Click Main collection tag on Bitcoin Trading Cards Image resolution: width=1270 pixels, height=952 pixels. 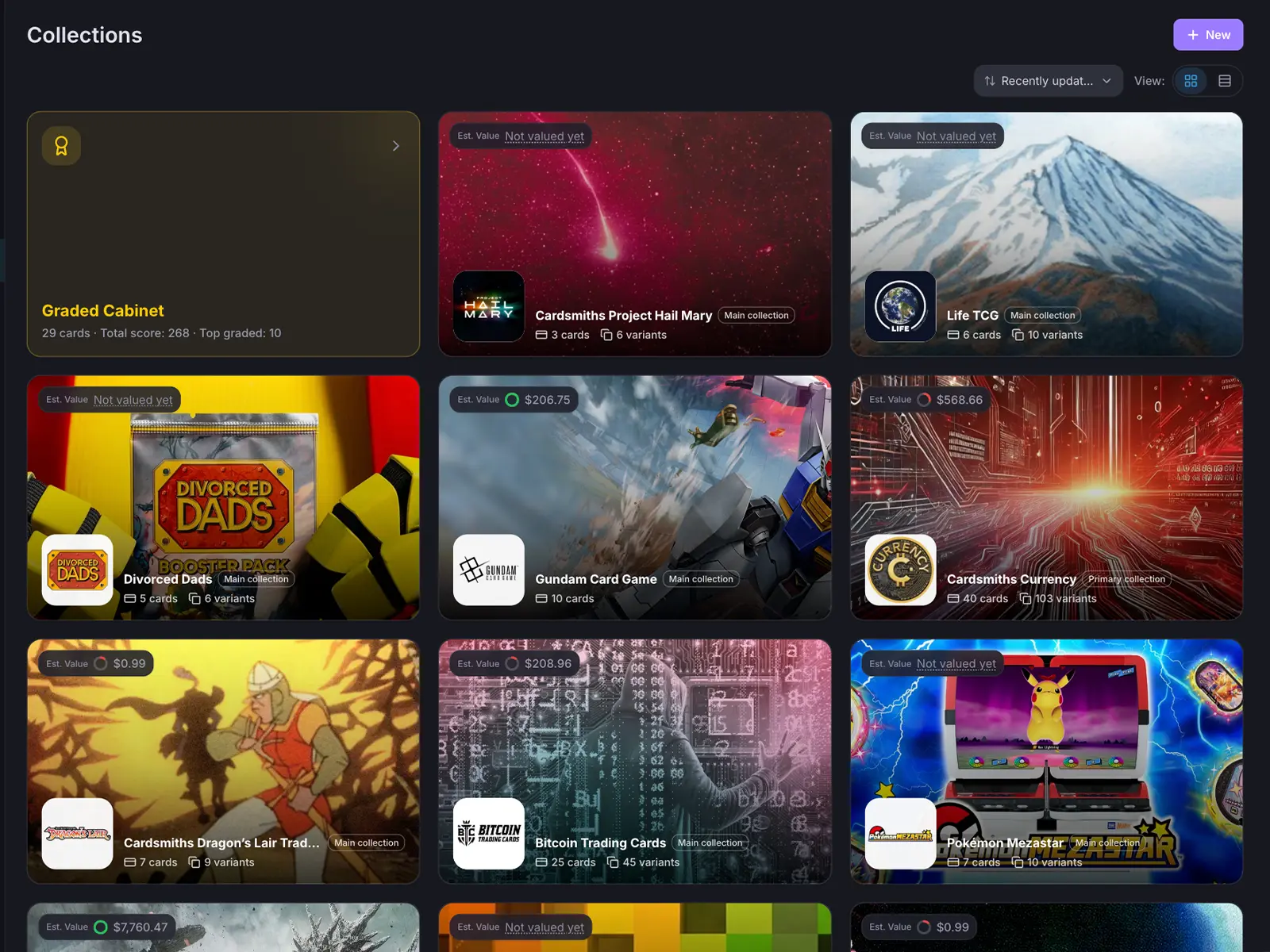tap(710, 843)
